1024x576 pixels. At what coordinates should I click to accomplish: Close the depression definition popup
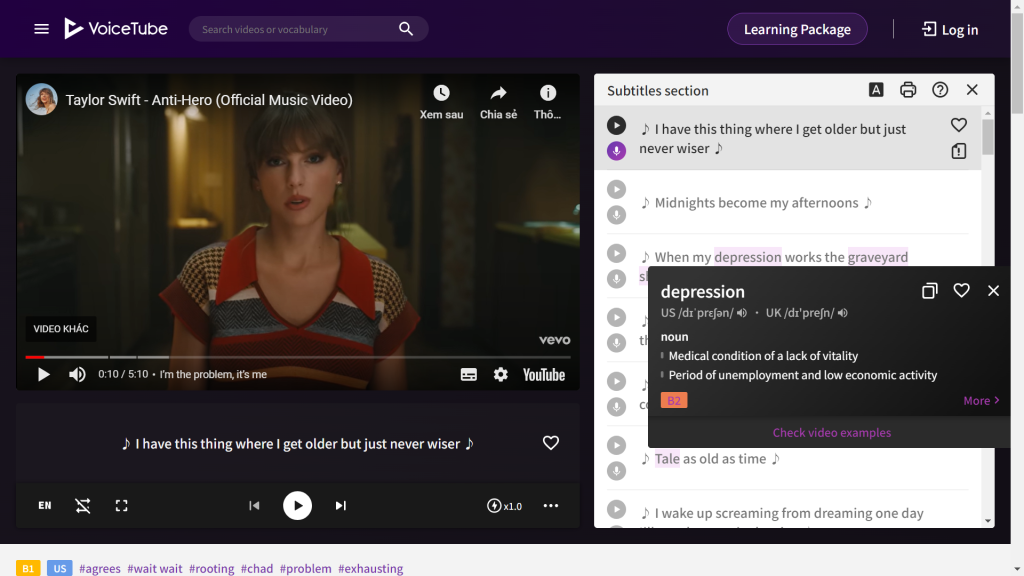(x=993, y=291)
